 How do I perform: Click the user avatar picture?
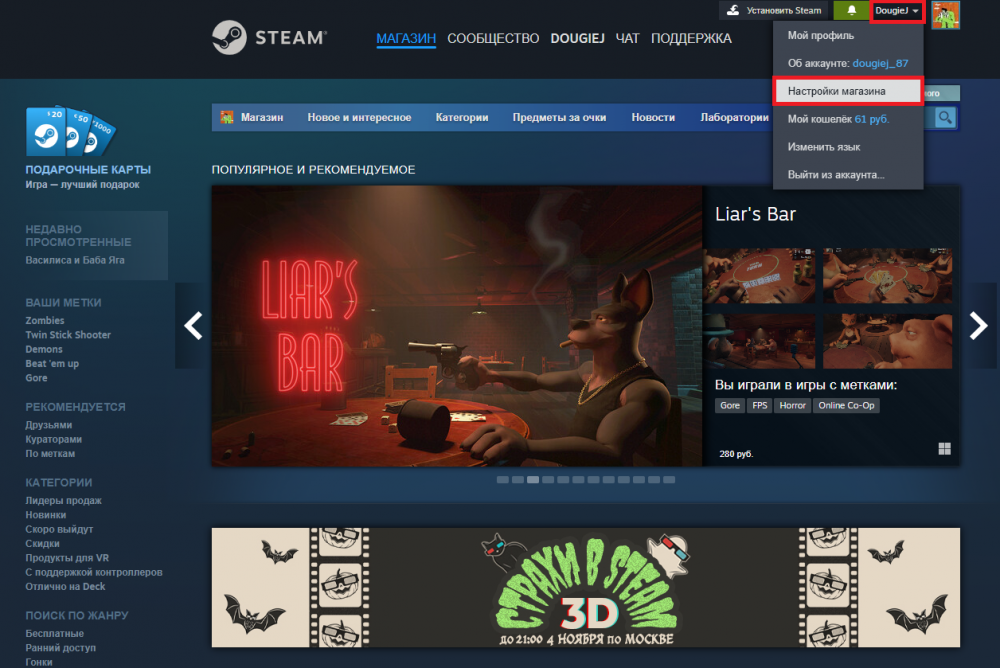(x=946, y=15)
